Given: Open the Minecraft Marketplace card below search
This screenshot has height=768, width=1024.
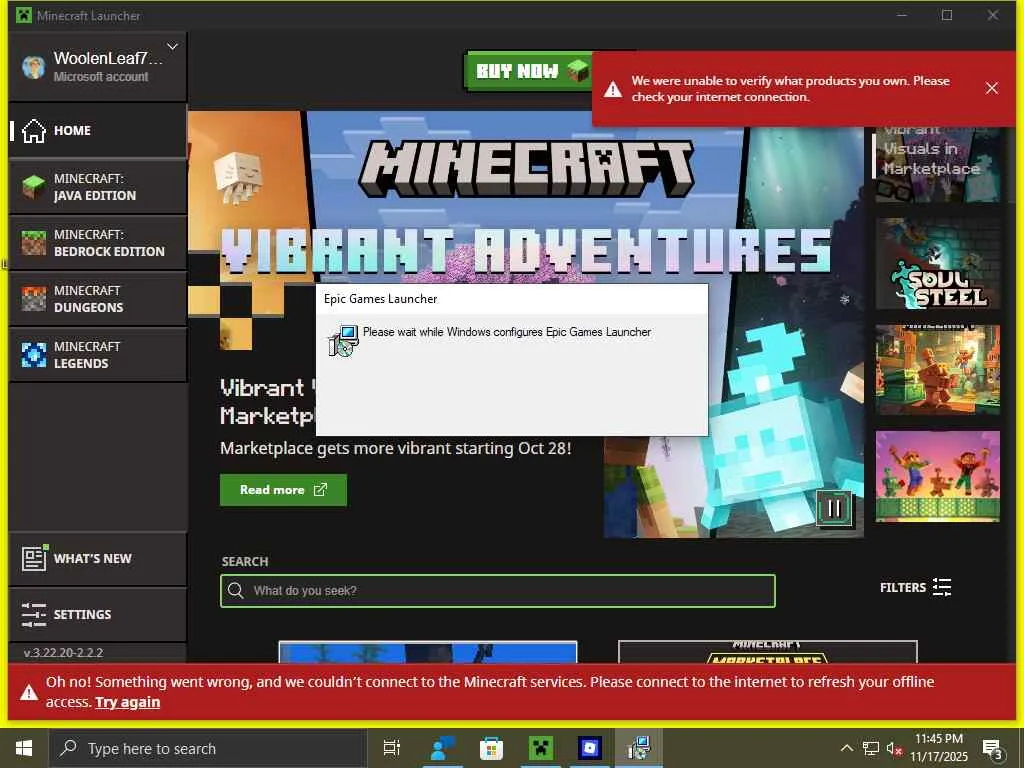Looking at the screenshot, I should [x=767, y=652].
